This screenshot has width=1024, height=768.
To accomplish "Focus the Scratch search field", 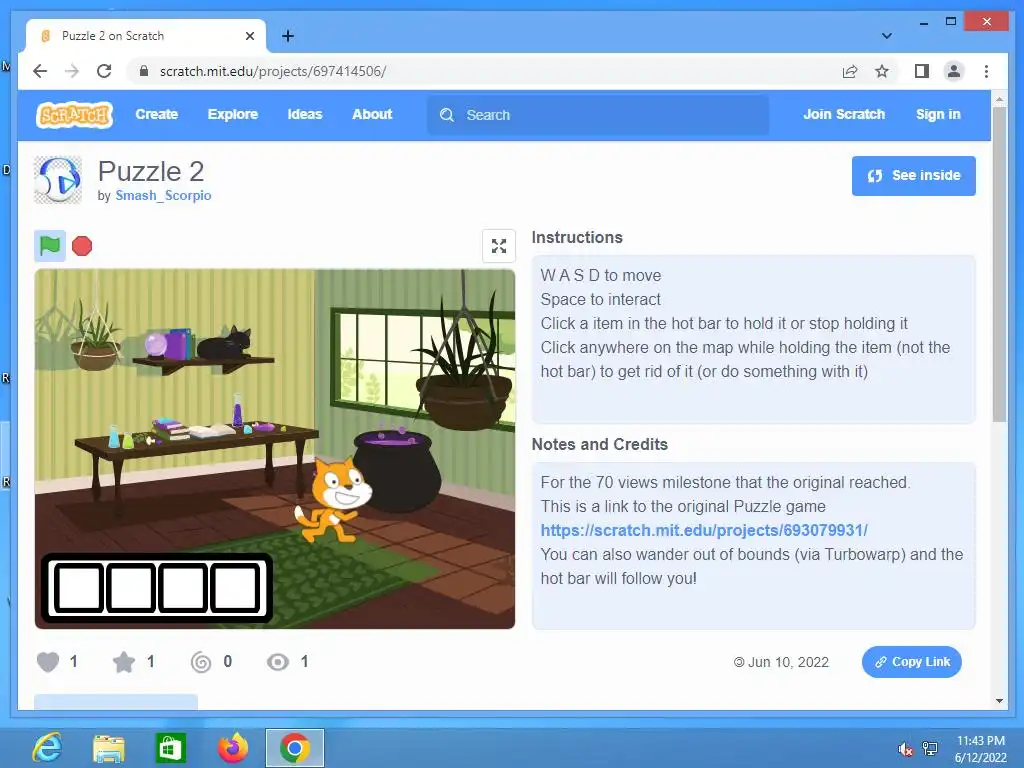I will click(598, 115).
